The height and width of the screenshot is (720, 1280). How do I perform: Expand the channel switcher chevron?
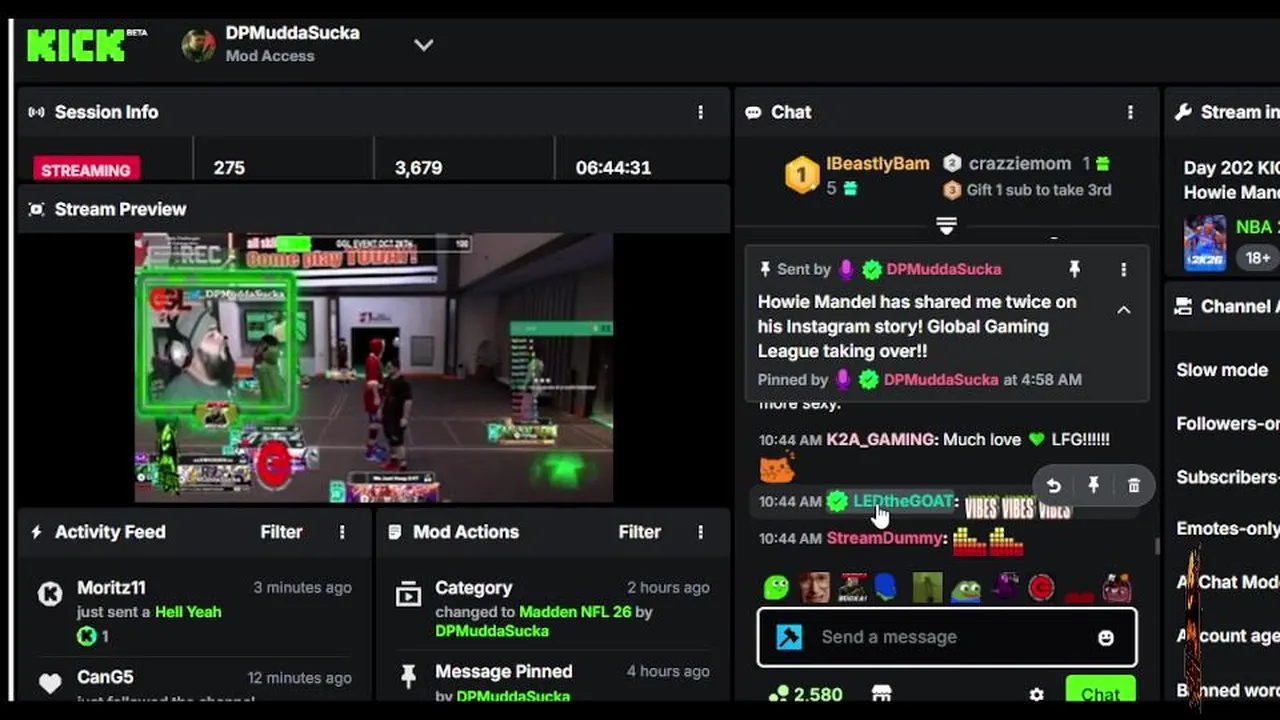[423, 45]
